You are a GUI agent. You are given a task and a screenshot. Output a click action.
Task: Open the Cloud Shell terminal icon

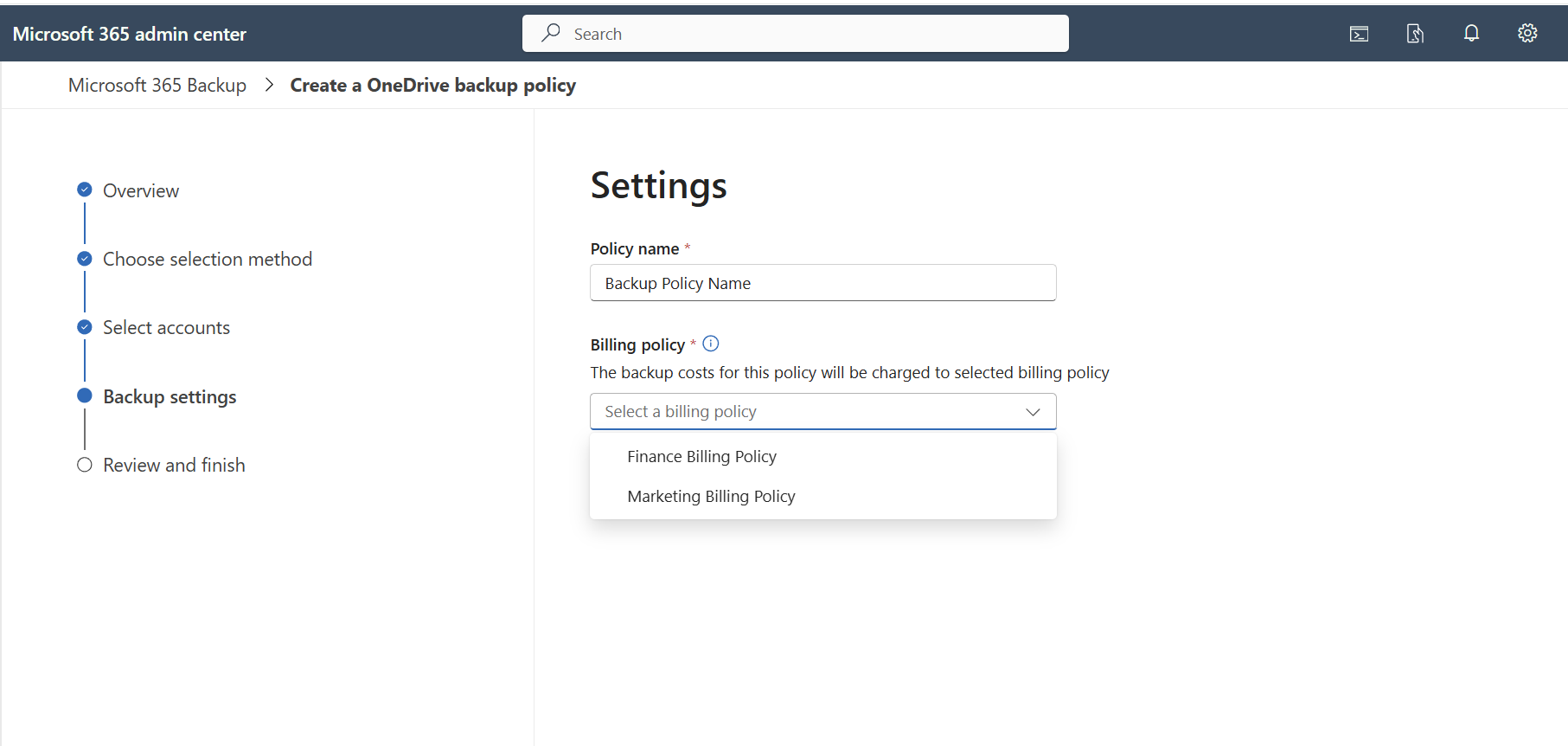[x=1359, y=34]
